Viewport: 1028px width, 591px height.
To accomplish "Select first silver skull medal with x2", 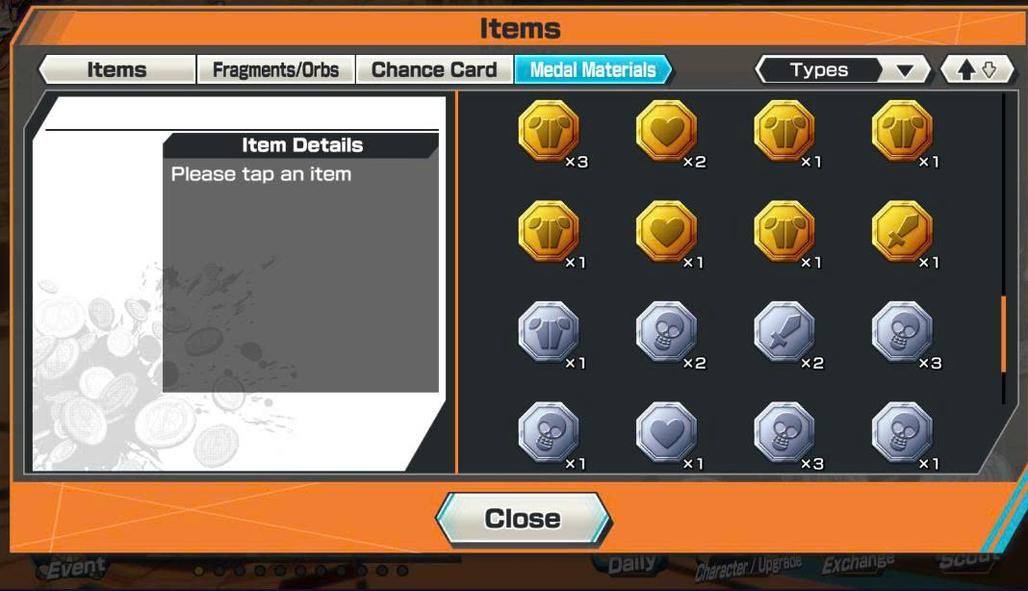I will (667, 332).
